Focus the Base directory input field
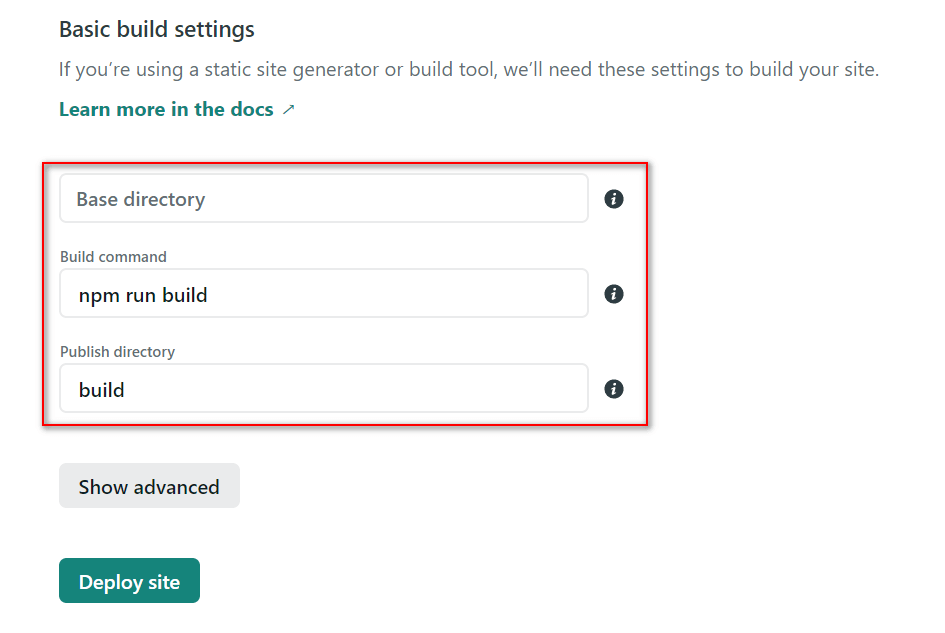 [x=324, y=198]
